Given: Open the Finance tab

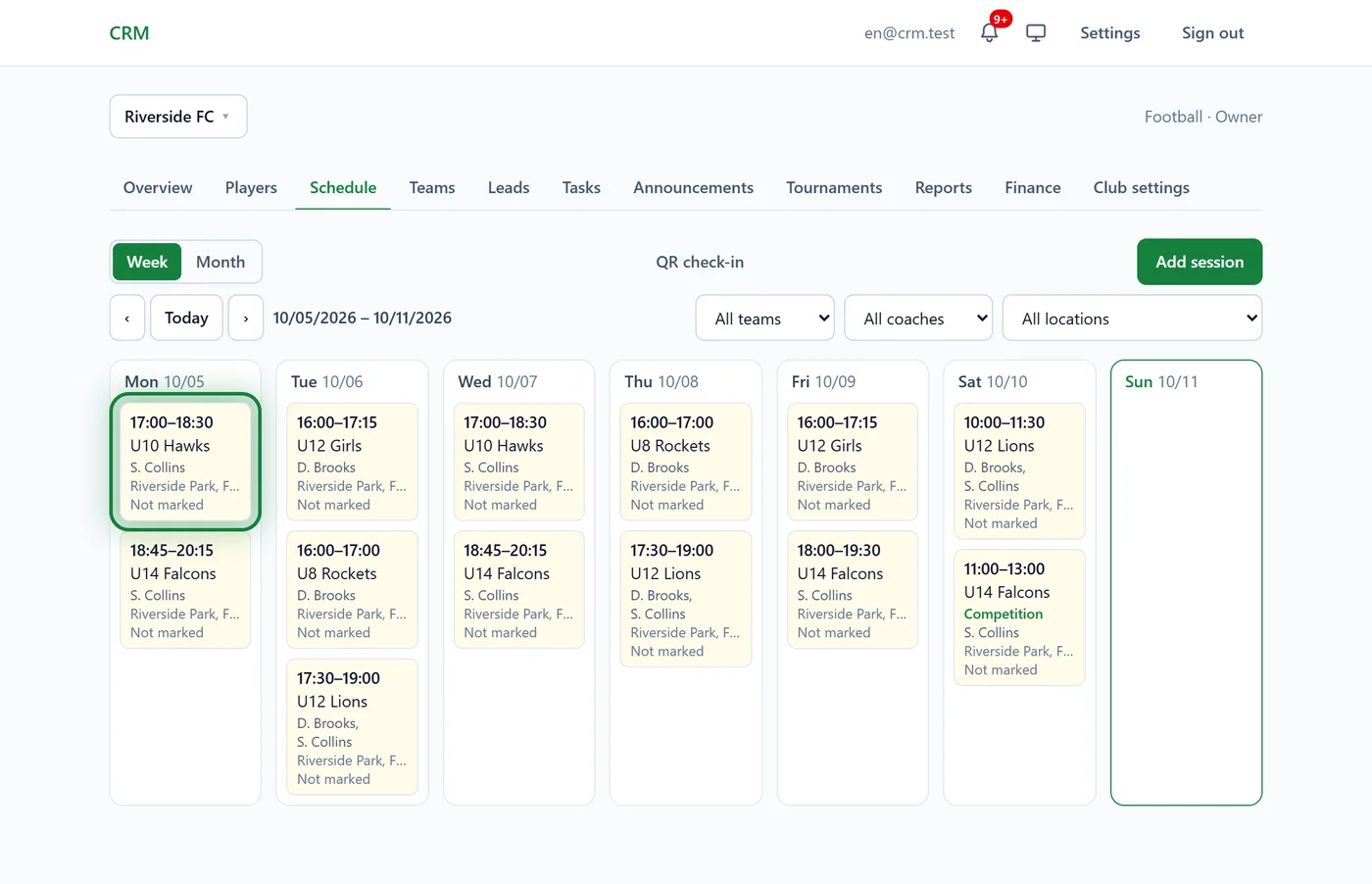Looking at the screenshot, I should (1033, 187).
